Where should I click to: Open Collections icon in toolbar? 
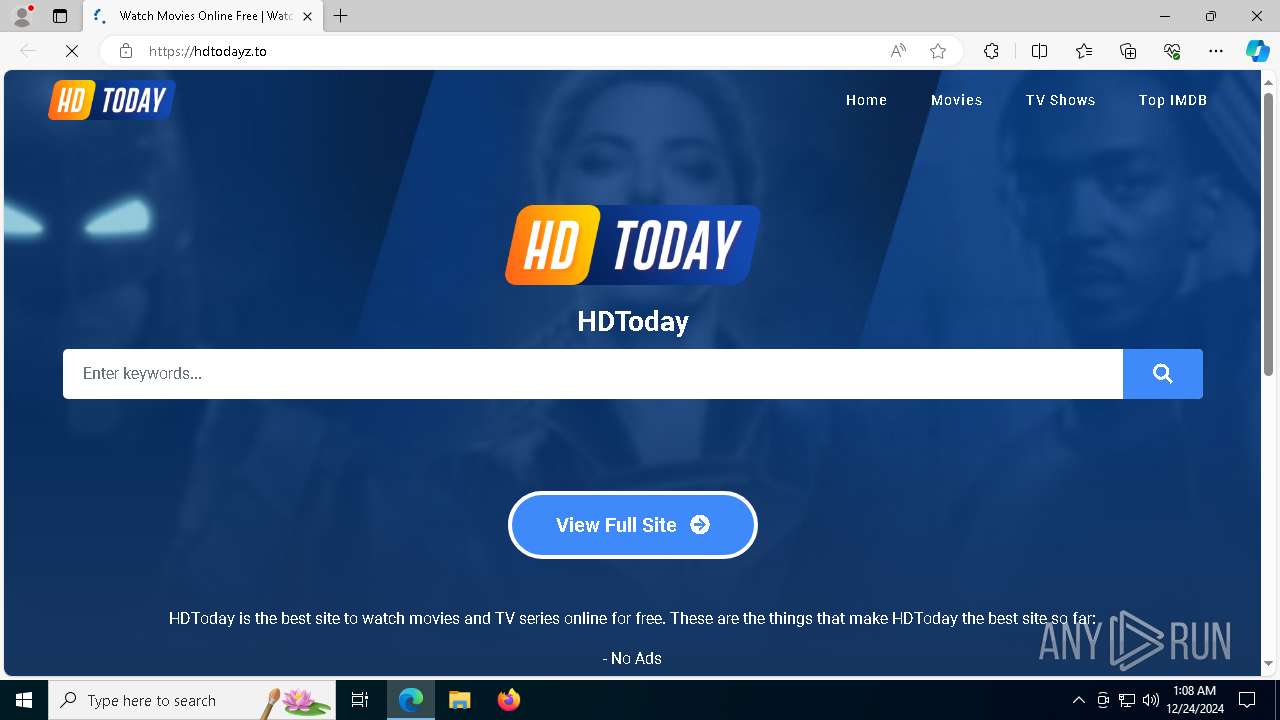[1128, 51]
